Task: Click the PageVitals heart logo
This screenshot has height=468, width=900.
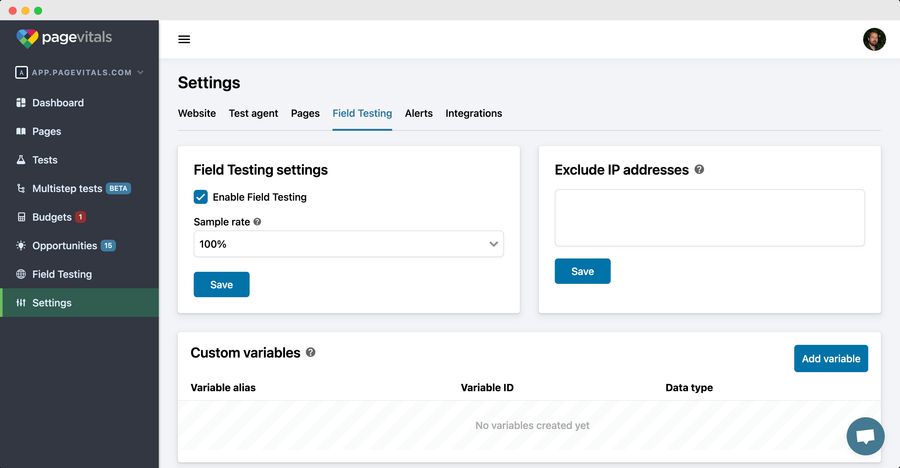Action: [x=27, y=38]
